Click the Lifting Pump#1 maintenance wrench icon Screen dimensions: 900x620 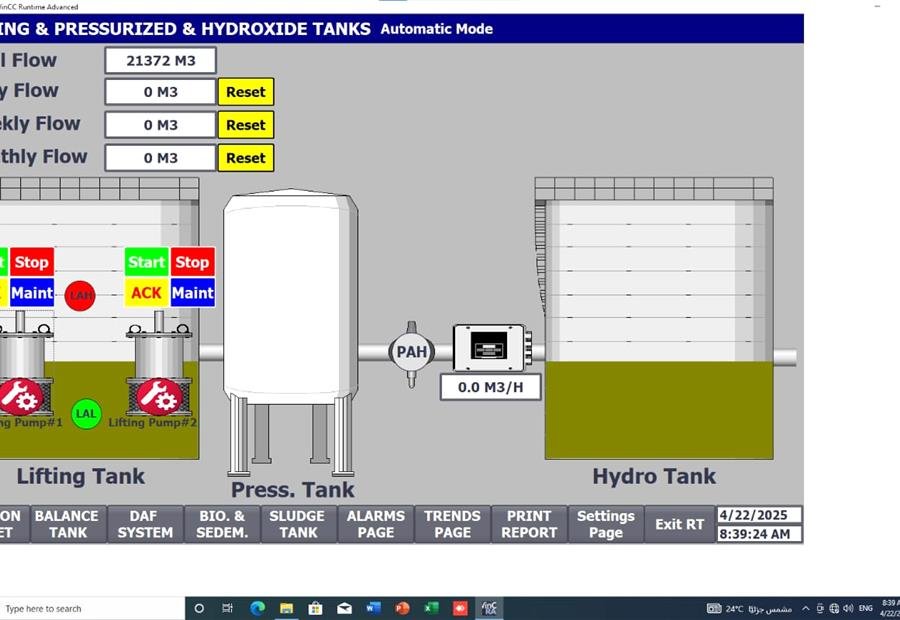(x=21, y=397)
